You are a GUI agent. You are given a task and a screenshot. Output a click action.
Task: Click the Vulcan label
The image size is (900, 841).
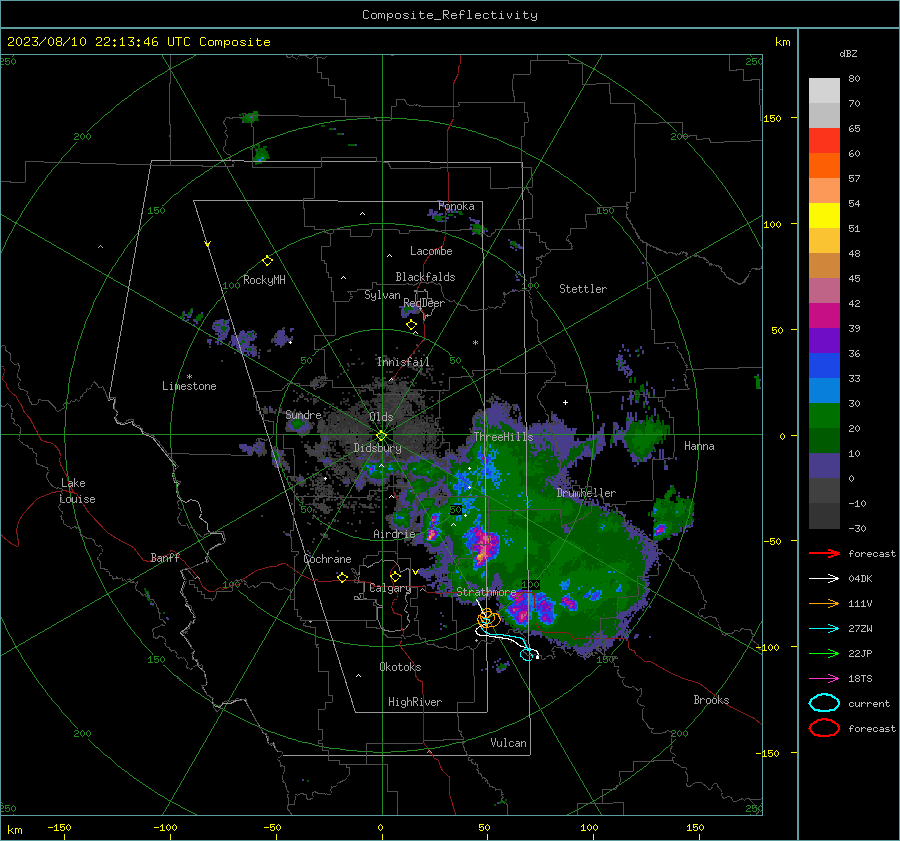tap(508, 743)
